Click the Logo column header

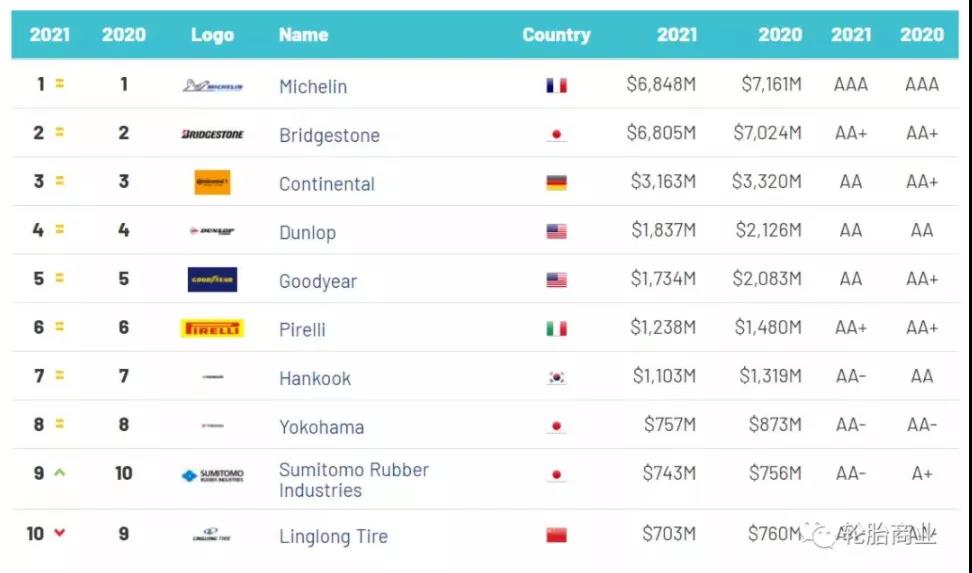pos(212,35)
